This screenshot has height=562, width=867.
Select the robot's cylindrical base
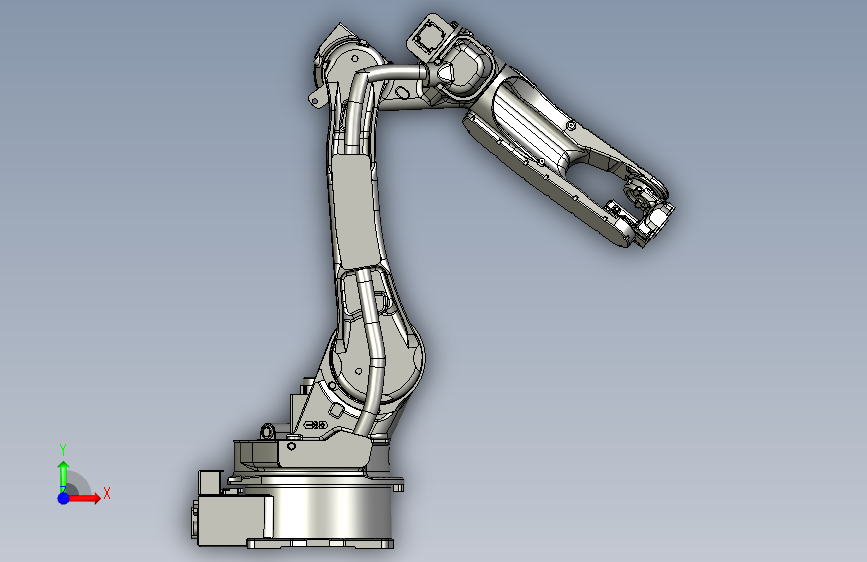point(332,512)
